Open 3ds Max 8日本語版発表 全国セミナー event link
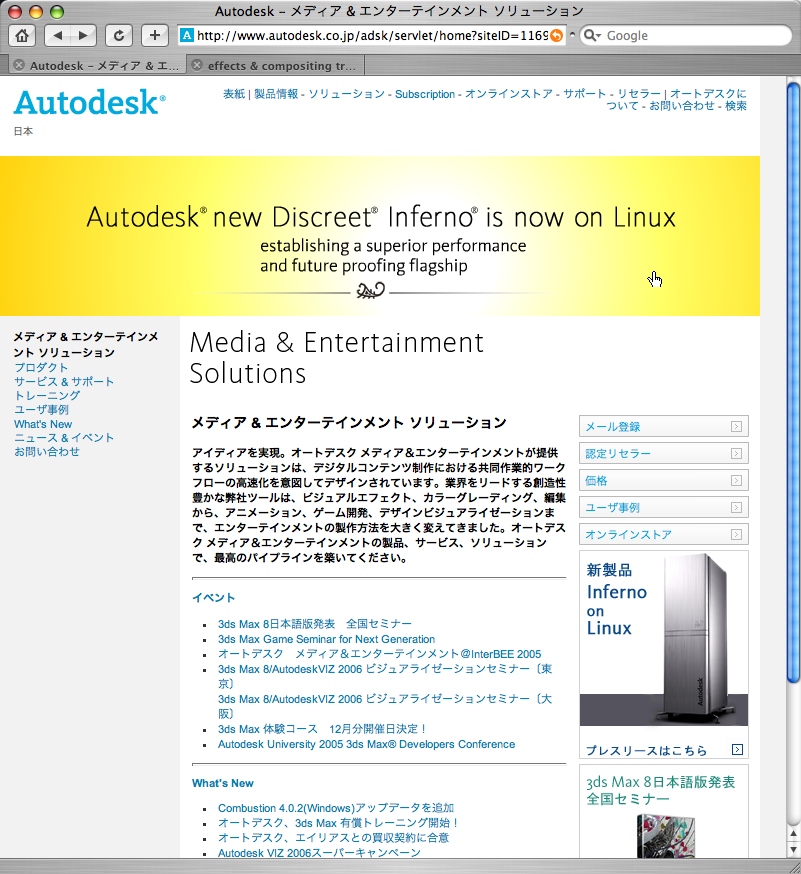 coord(314,624)
